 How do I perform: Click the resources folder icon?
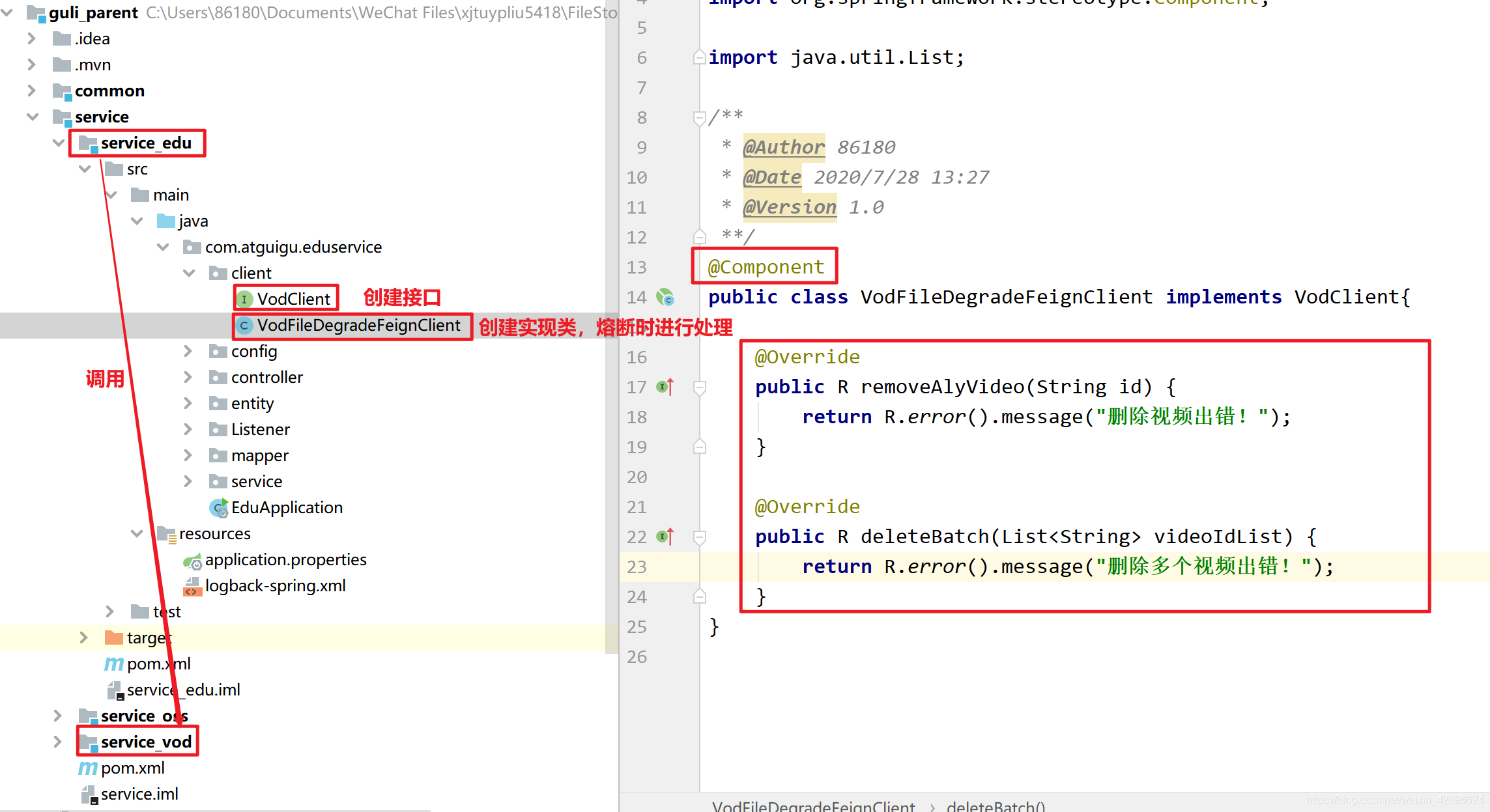point(167,534)
